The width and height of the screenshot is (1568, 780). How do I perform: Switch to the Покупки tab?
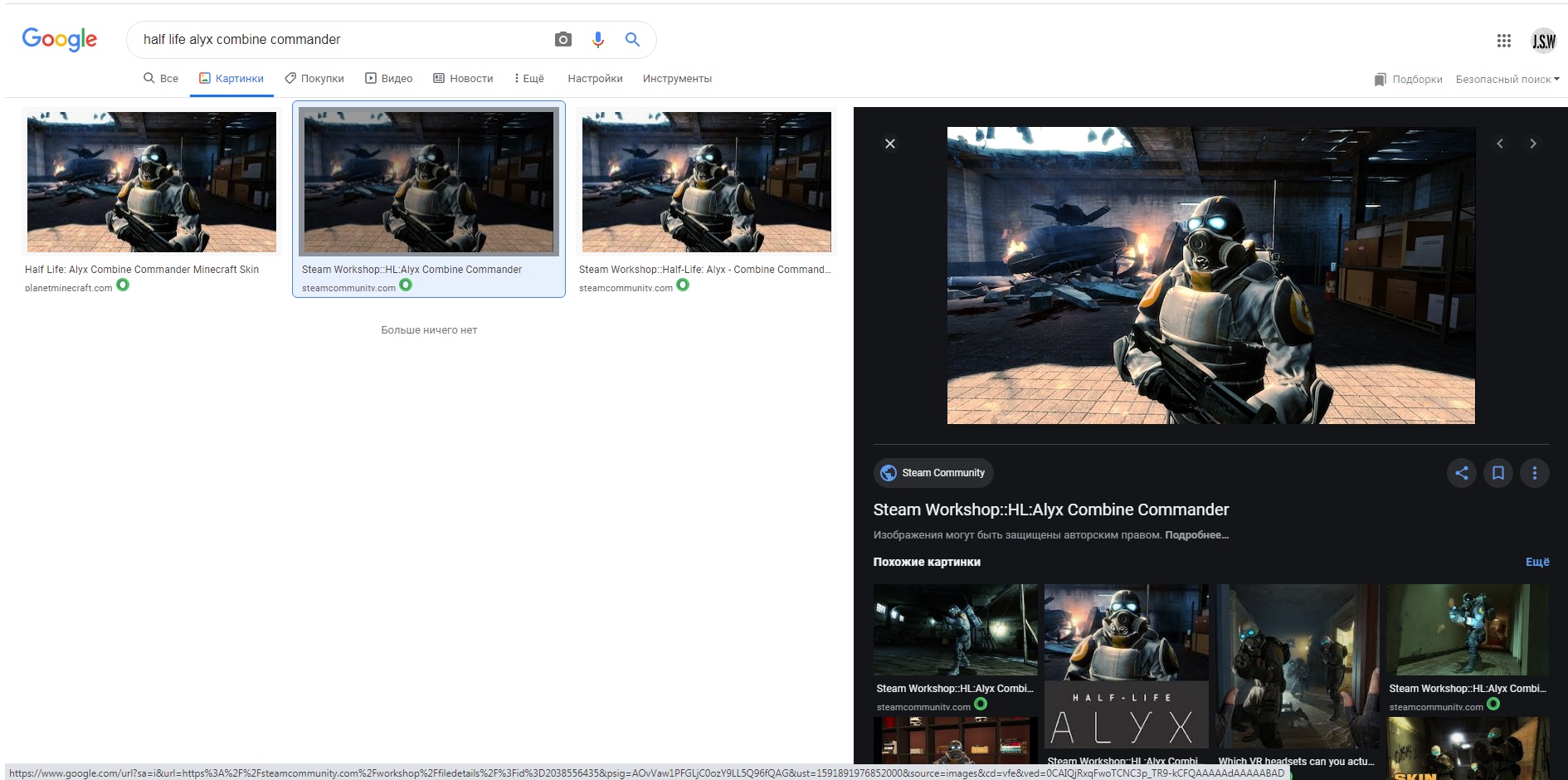pyautogui.click(x=314, y=79)
